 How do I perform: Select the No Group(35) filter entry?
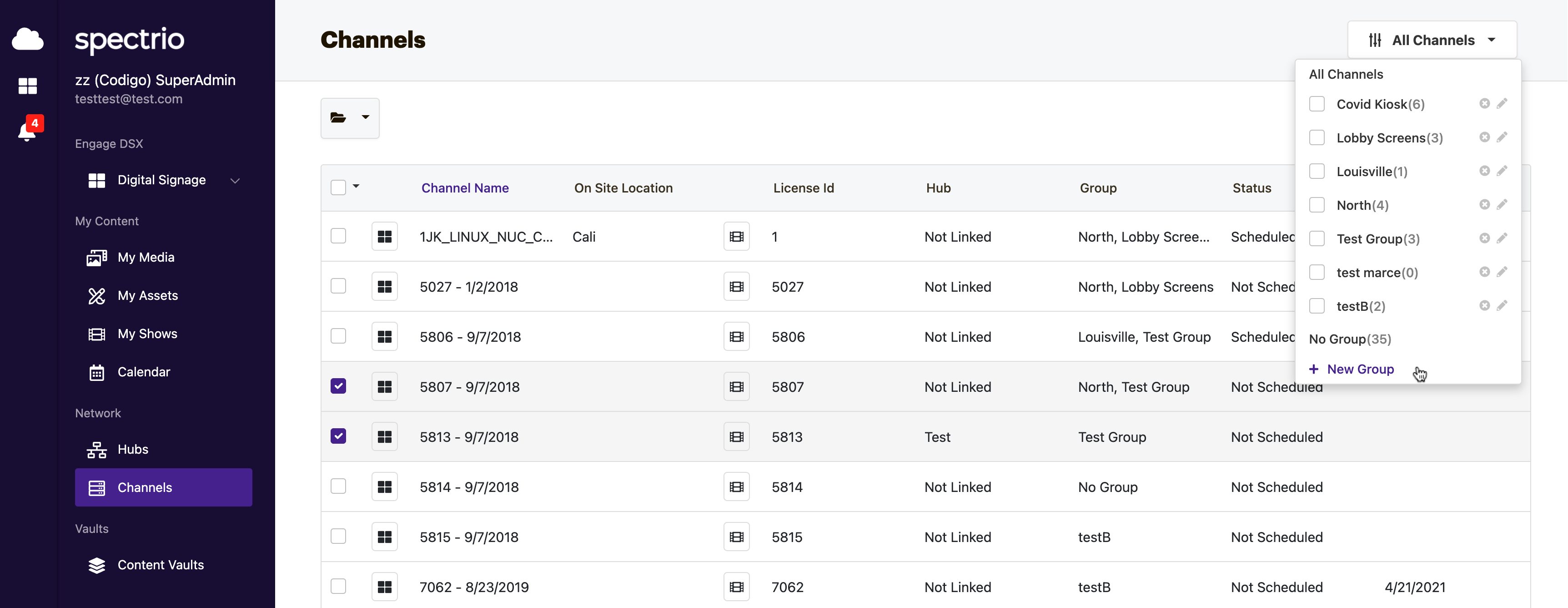click(1349, 339)
